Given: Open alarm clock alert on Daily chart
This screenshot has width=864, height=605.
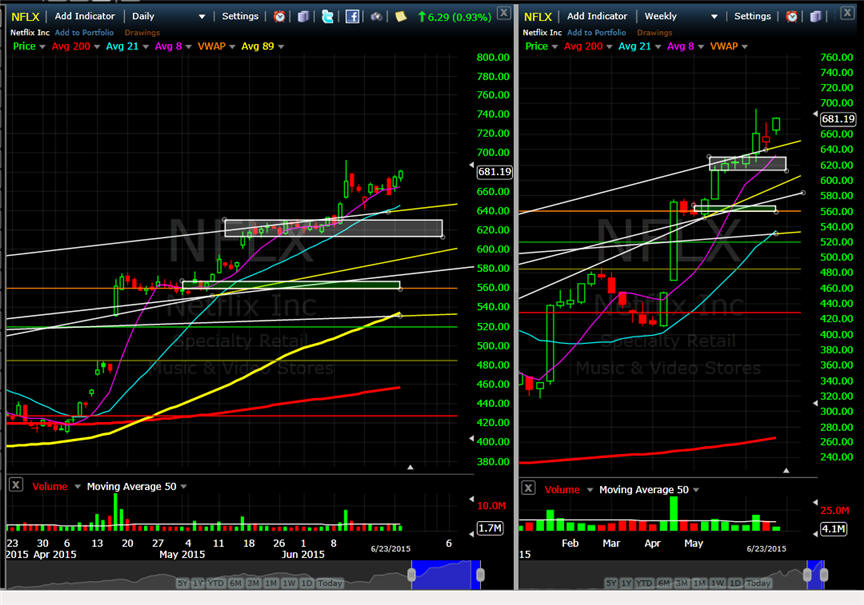Looking at the screenshot, I should (x=279, y=17).
